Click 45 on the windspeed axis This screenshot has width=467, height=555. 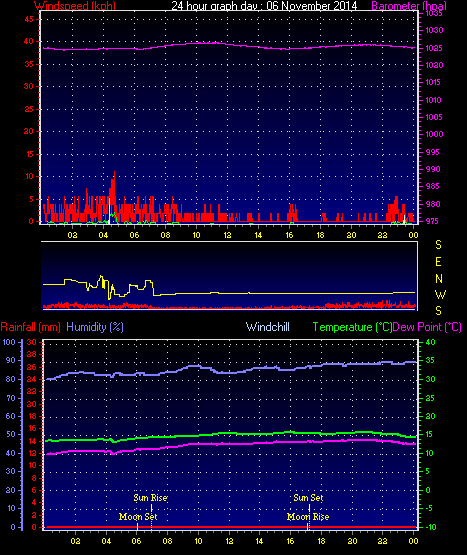tap(29, 19)
